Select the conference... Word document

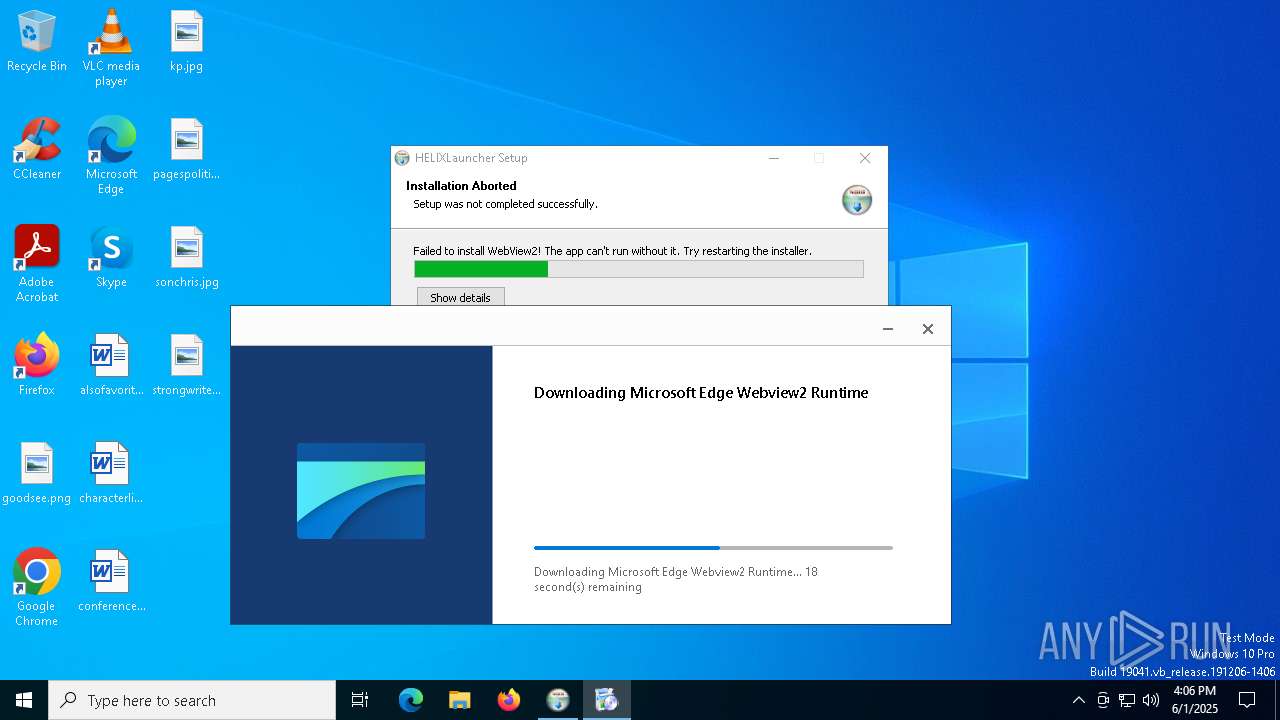(111, 581)
